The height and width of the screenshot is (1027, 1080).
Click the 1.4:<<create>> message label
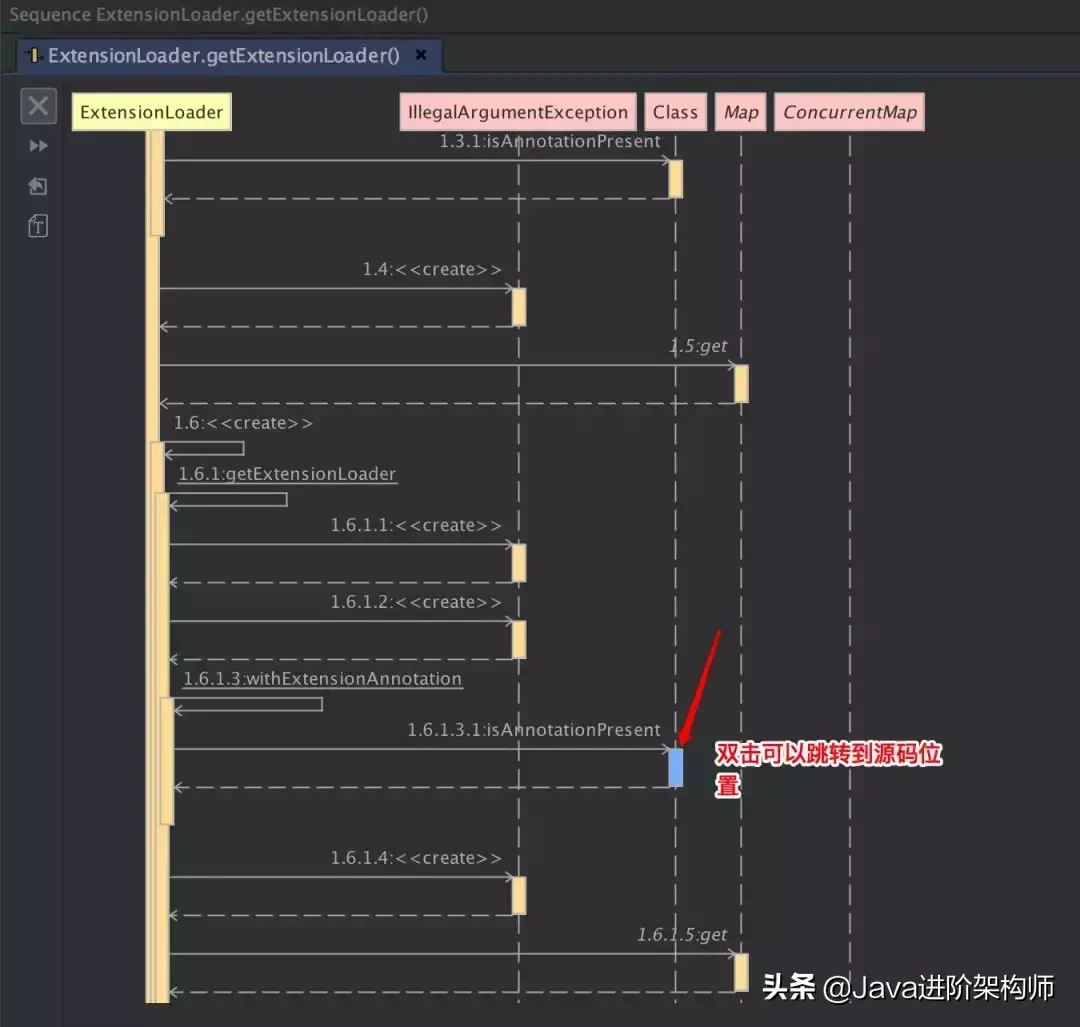432,269
